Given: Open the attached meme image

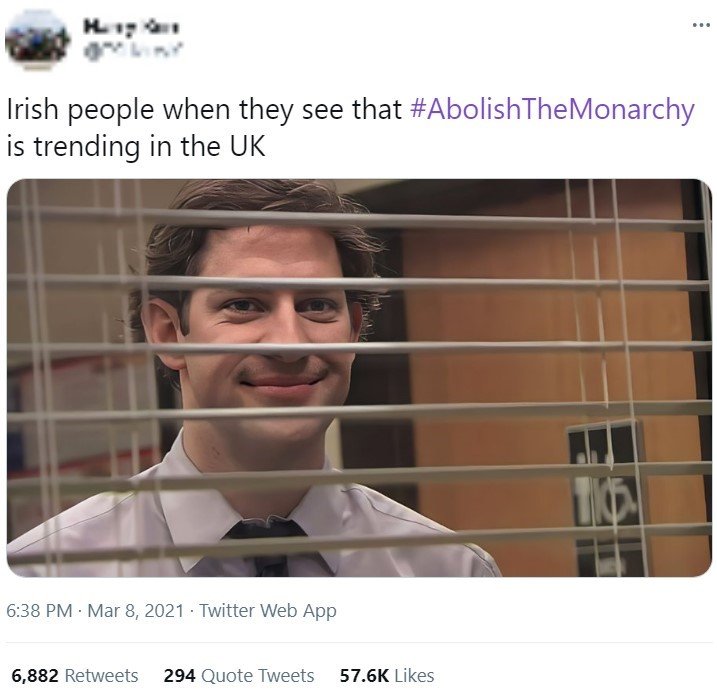Looking at the screenshot, I should coord(359,378).
